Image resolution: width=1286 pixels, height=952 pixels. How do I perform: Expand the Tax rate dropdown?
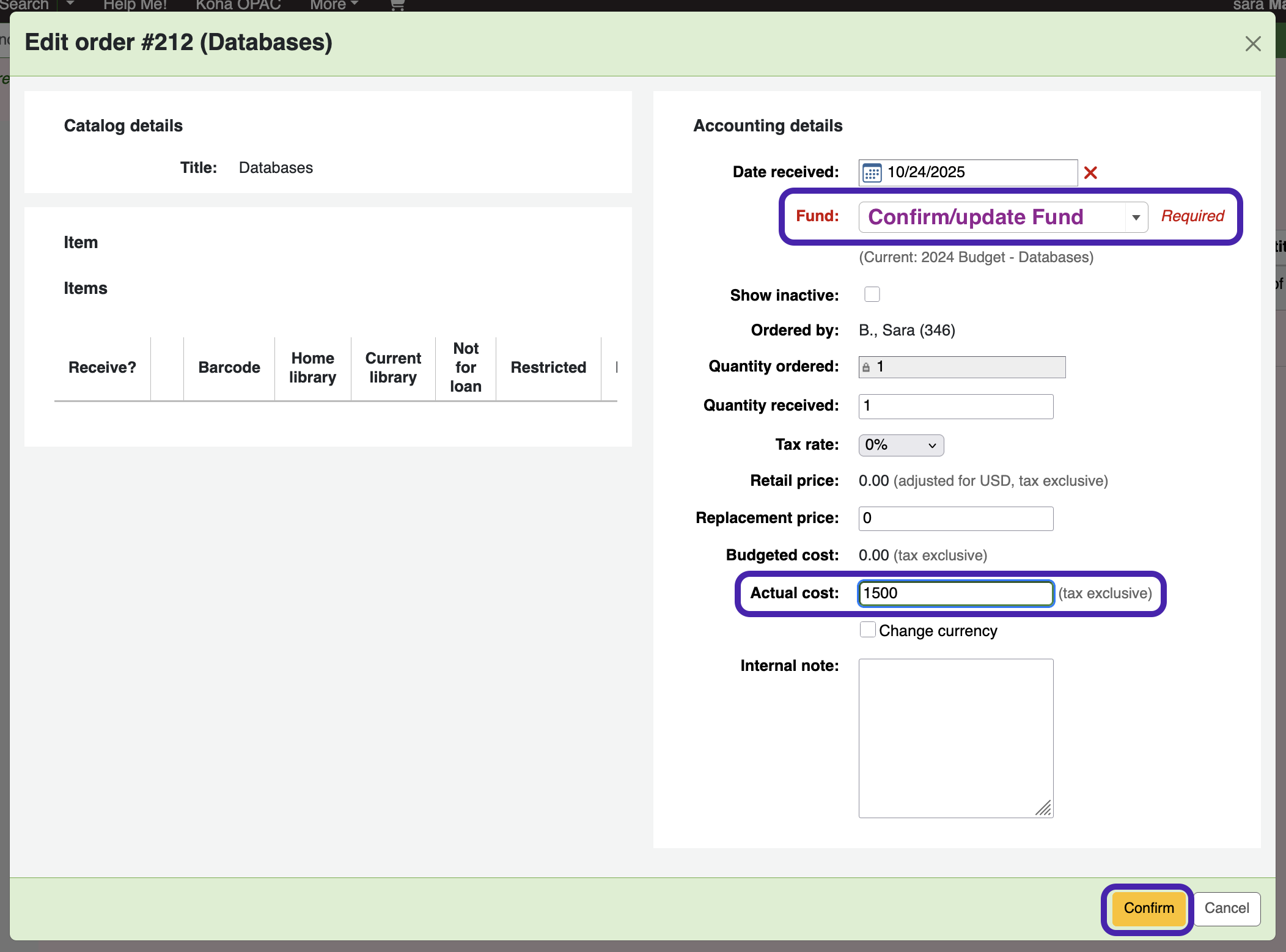(900, 445)
